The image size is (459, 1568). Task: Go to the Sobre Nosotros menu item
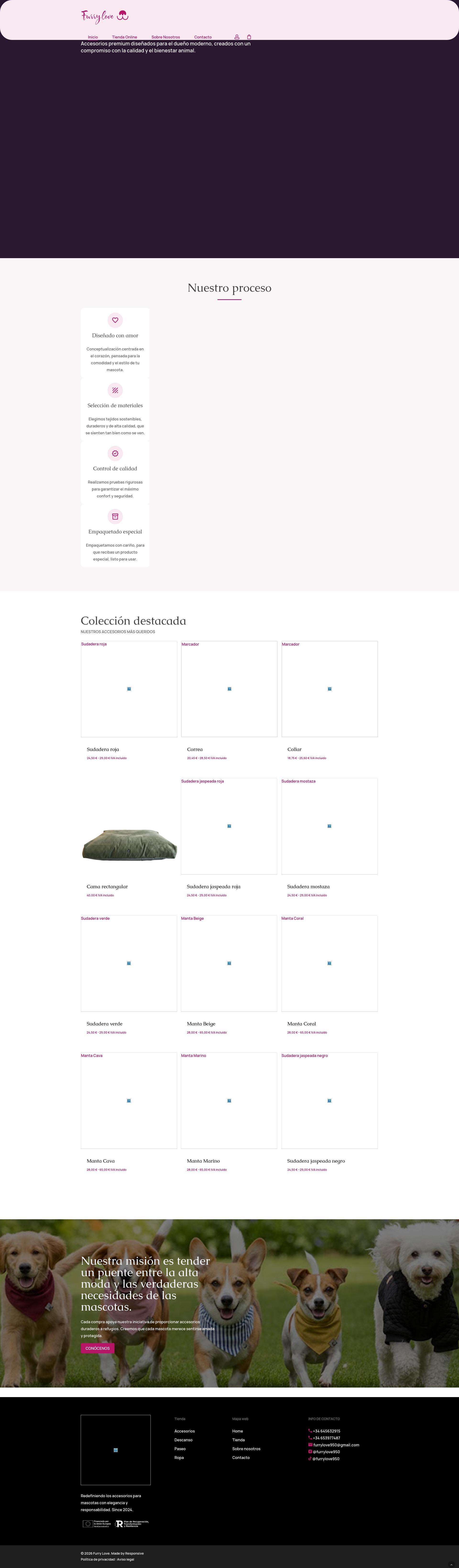[166, 37]
